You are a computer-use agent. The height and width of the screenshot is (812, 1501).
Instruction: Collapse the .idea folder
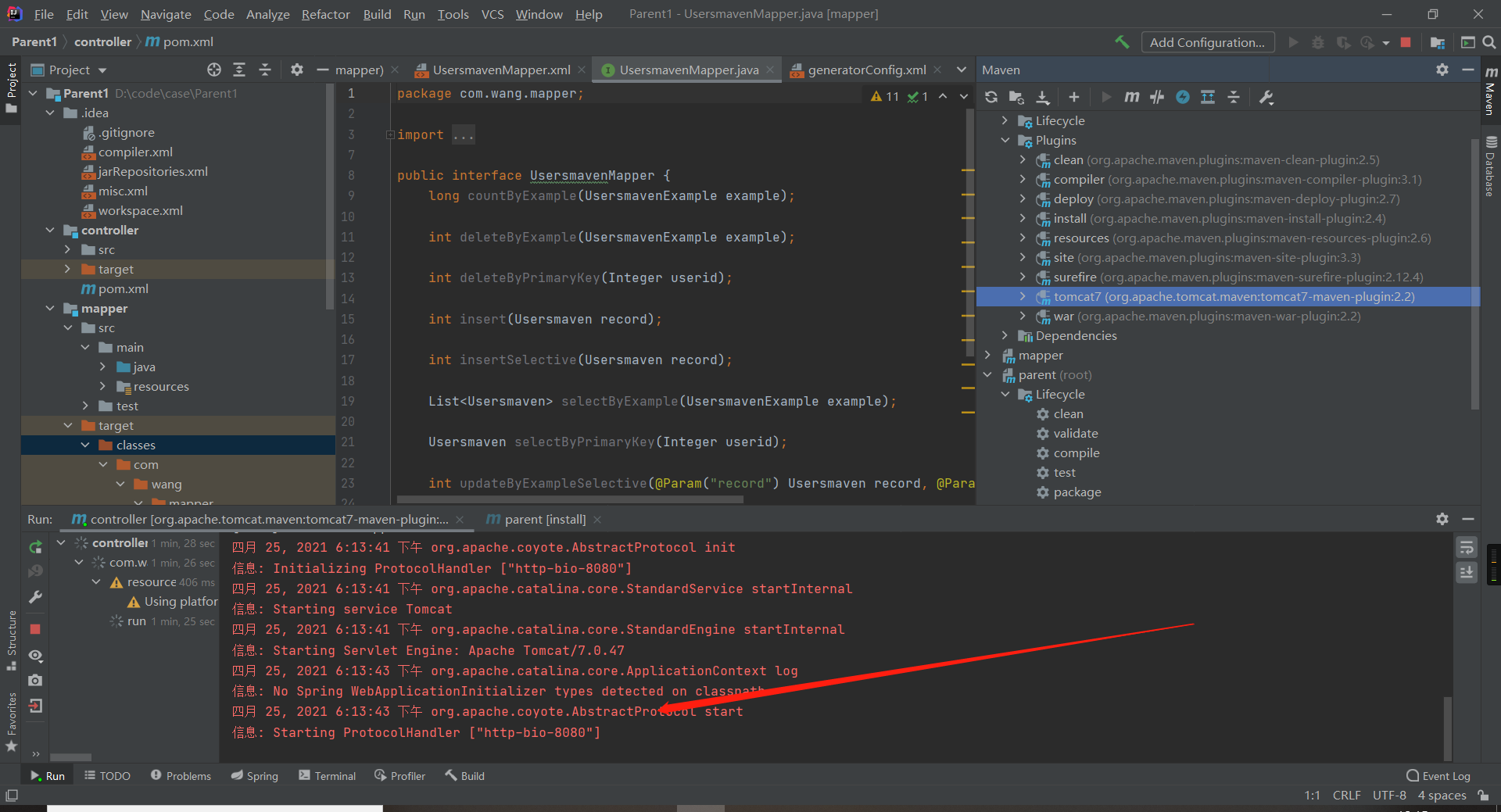50,113
